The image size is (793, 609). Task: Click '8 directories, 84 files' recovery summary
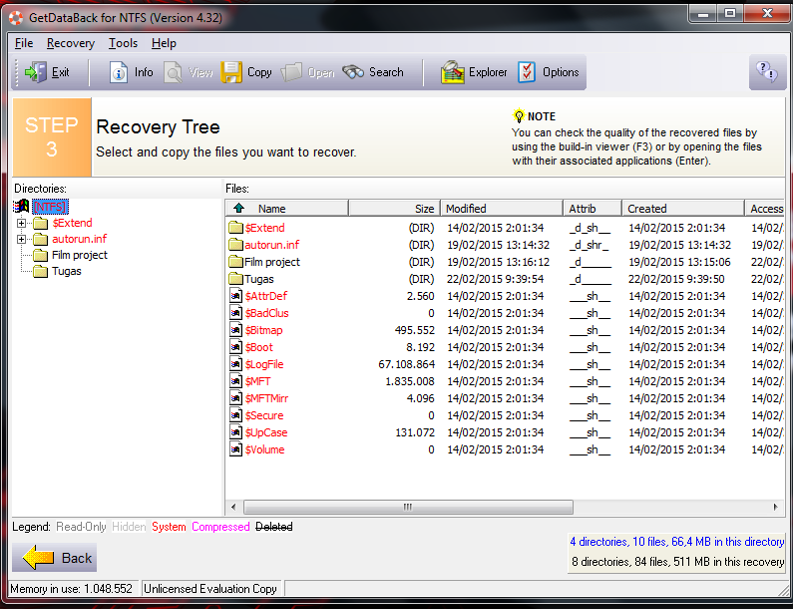(x=678, y=562)
